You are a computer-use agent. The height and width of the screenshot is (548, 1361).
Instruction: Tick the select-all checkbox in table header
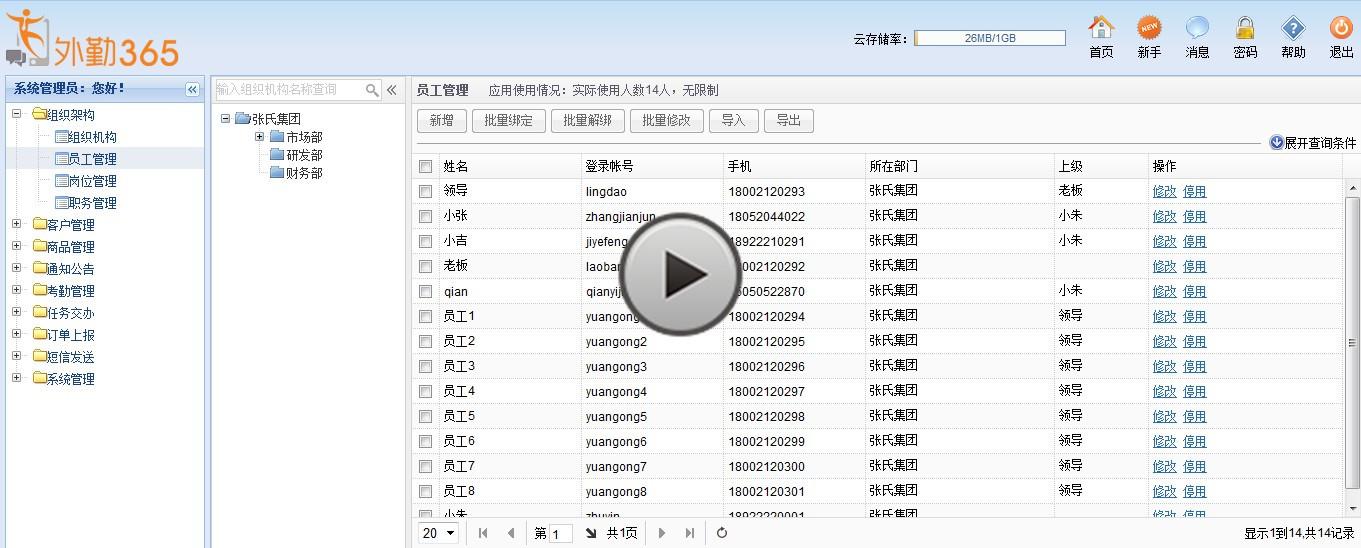pyautogui.click(x=426, y=167)
